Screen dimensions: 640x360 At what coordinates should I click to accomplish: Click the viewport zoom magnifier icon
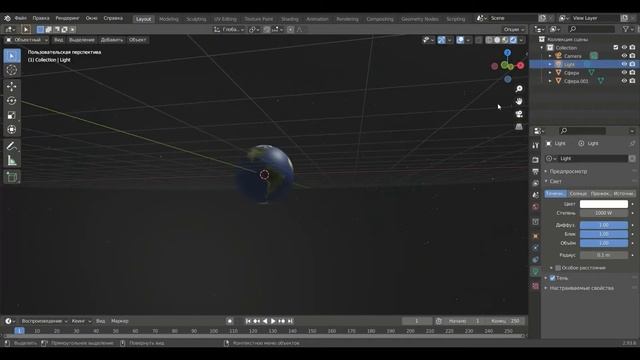pyautogui.click(x=519, y=89)
